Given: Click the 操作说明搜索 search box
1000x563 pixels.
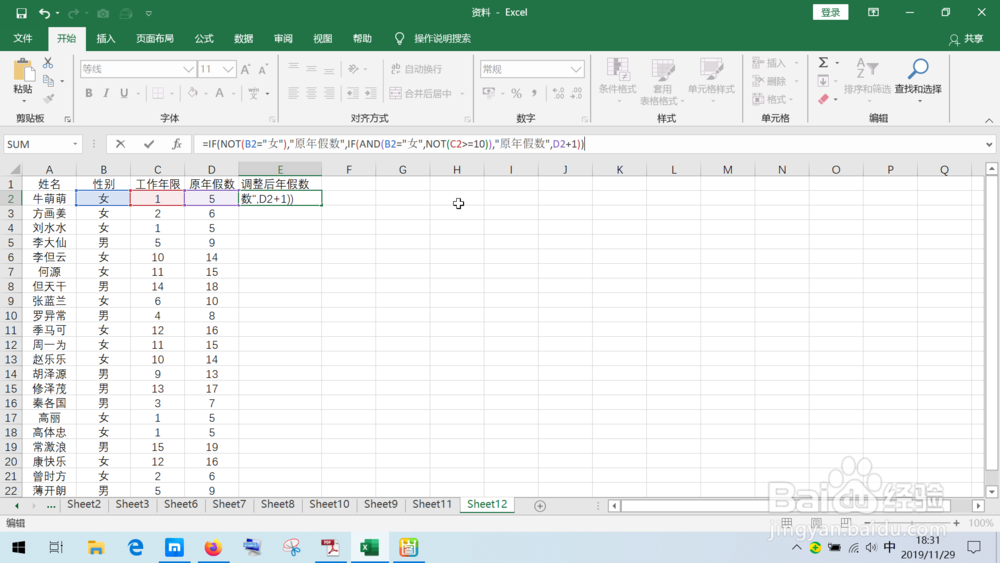Looking at the screenshot, I should click(x=442, y=38).
